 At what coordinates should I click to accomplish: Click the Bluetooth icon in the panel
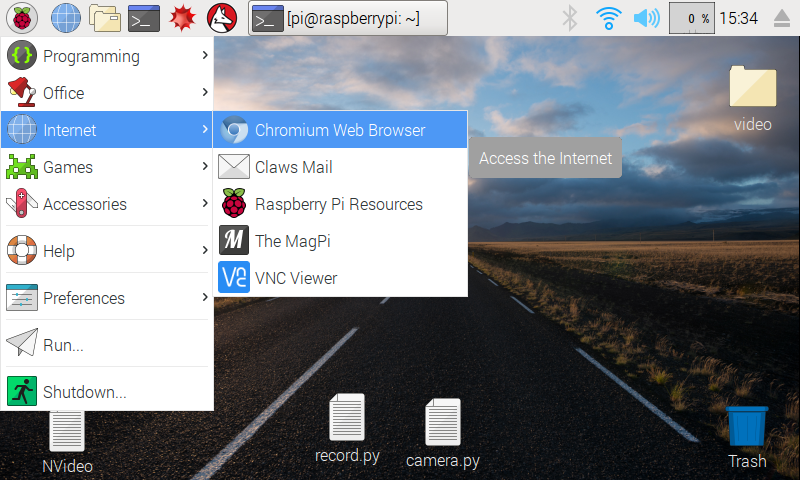(569, 18)
